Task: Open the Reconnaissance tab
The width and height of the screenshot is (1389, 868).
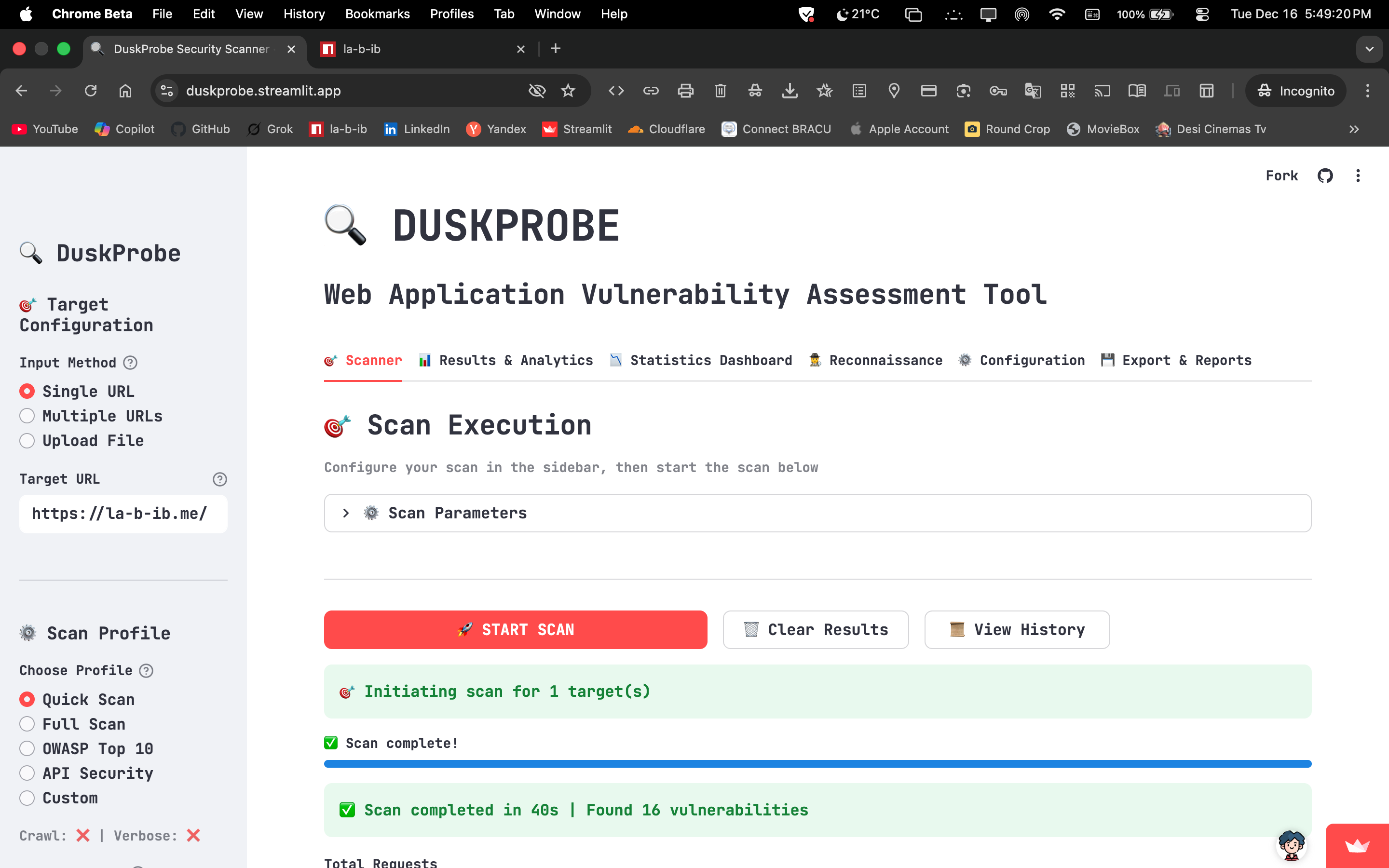Action: (x=876, y=361)
